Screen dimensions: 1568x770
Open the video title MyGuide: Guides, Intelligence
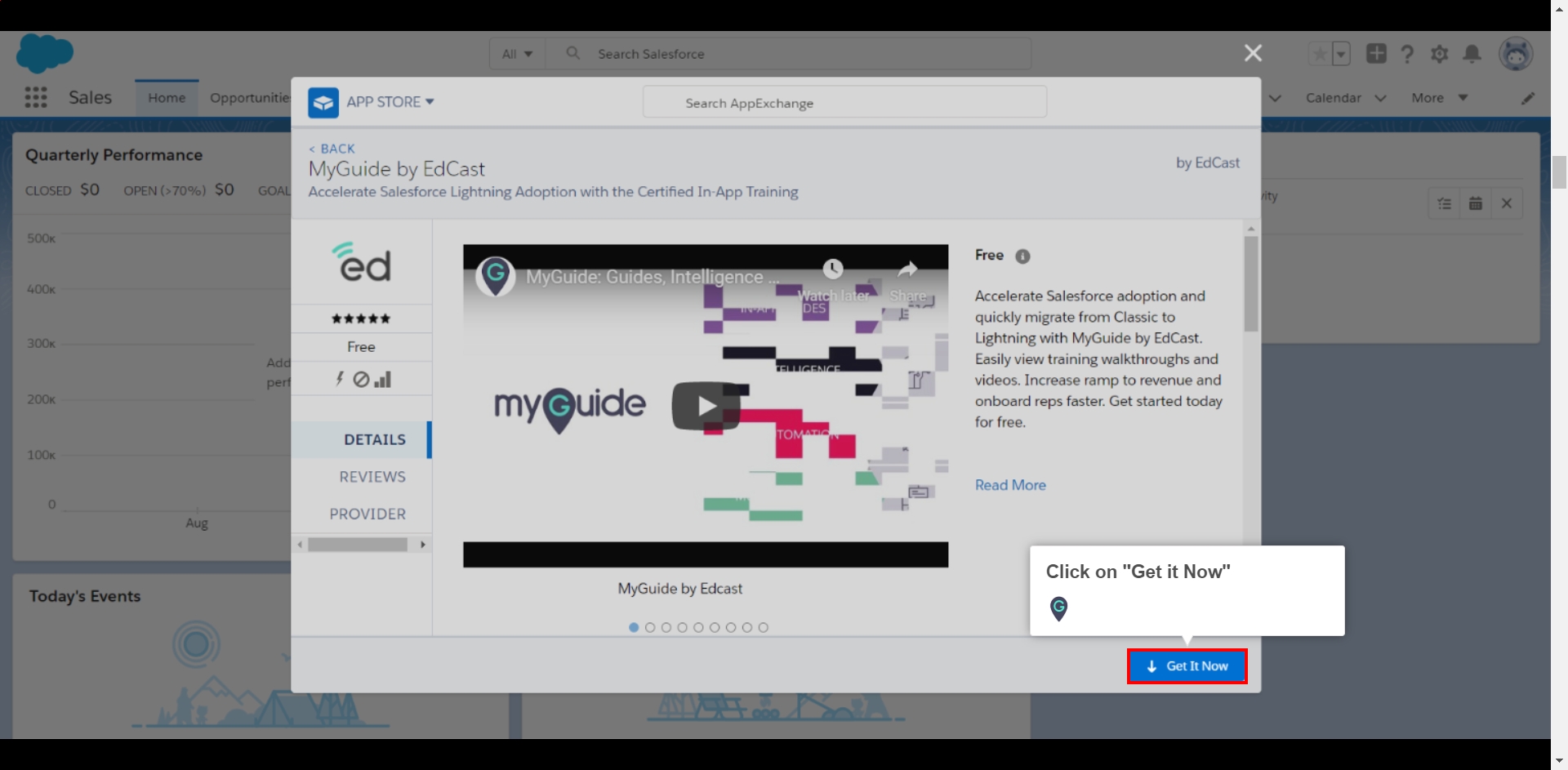653,277
